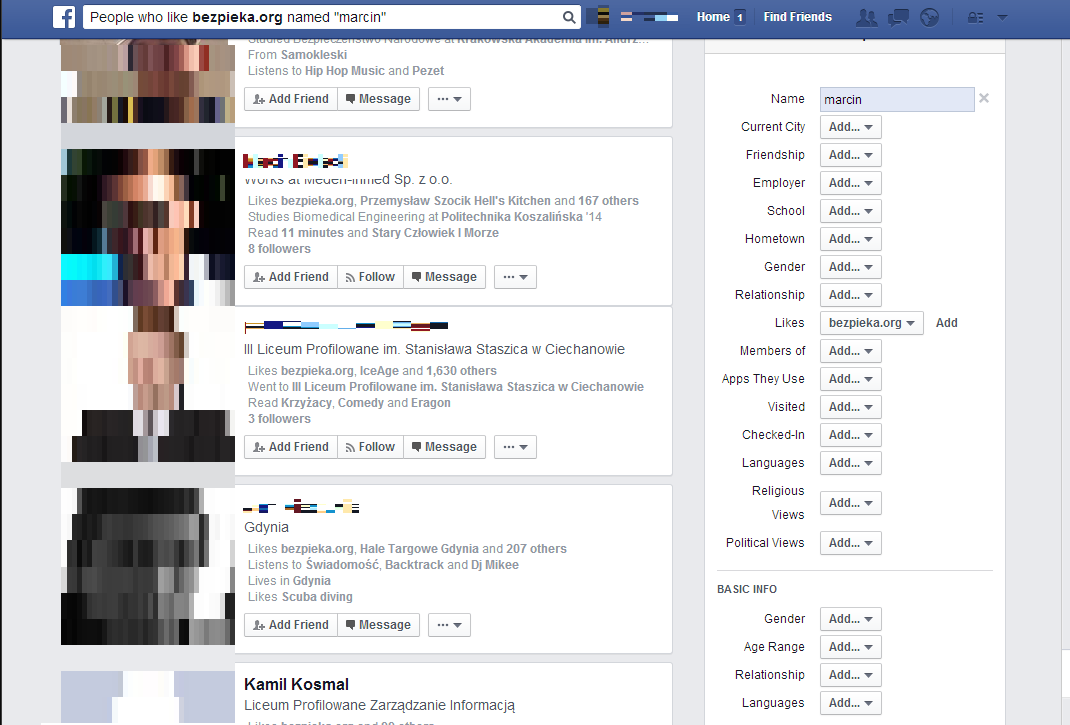Open the Hometown Add dropdown
This screenshot has height=725, width=1070.
coord(851,239)
